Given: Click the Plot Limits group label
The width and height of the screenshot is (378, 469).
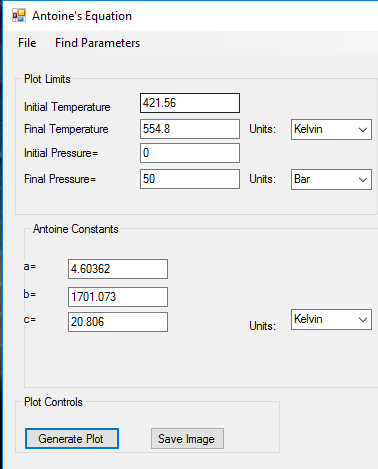Looking at the screenshot, I should point(47,79).
